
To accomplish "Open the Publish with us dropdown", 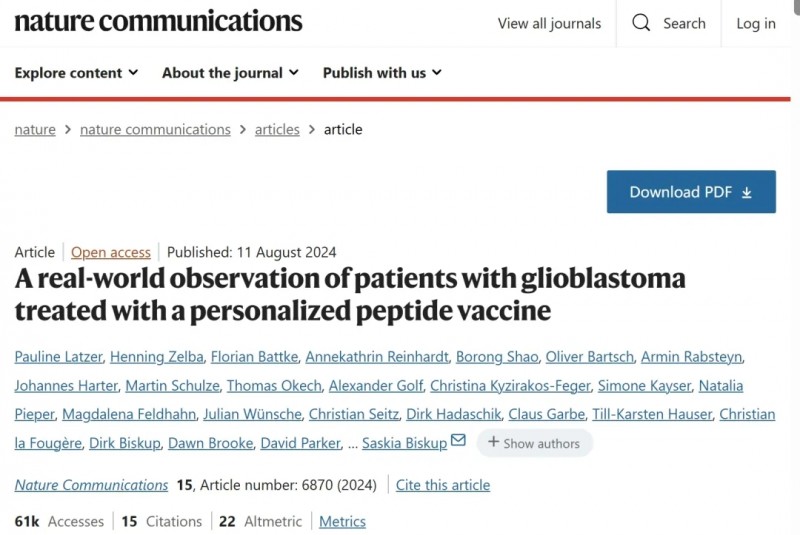I will 382,73.
